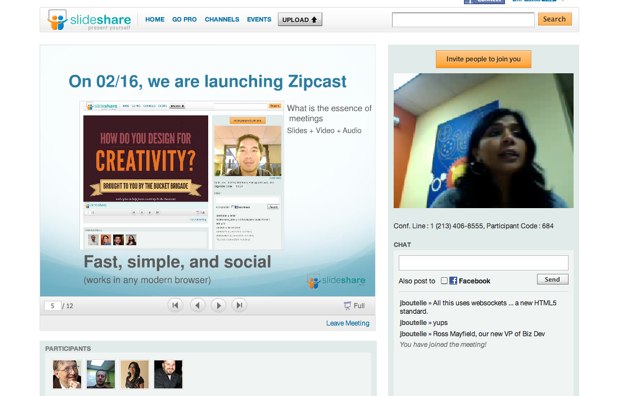The width and height of the screenshot is (621, 396).
Task: Enable Also post to Facebook checkbox
Action: pos(444,280)
